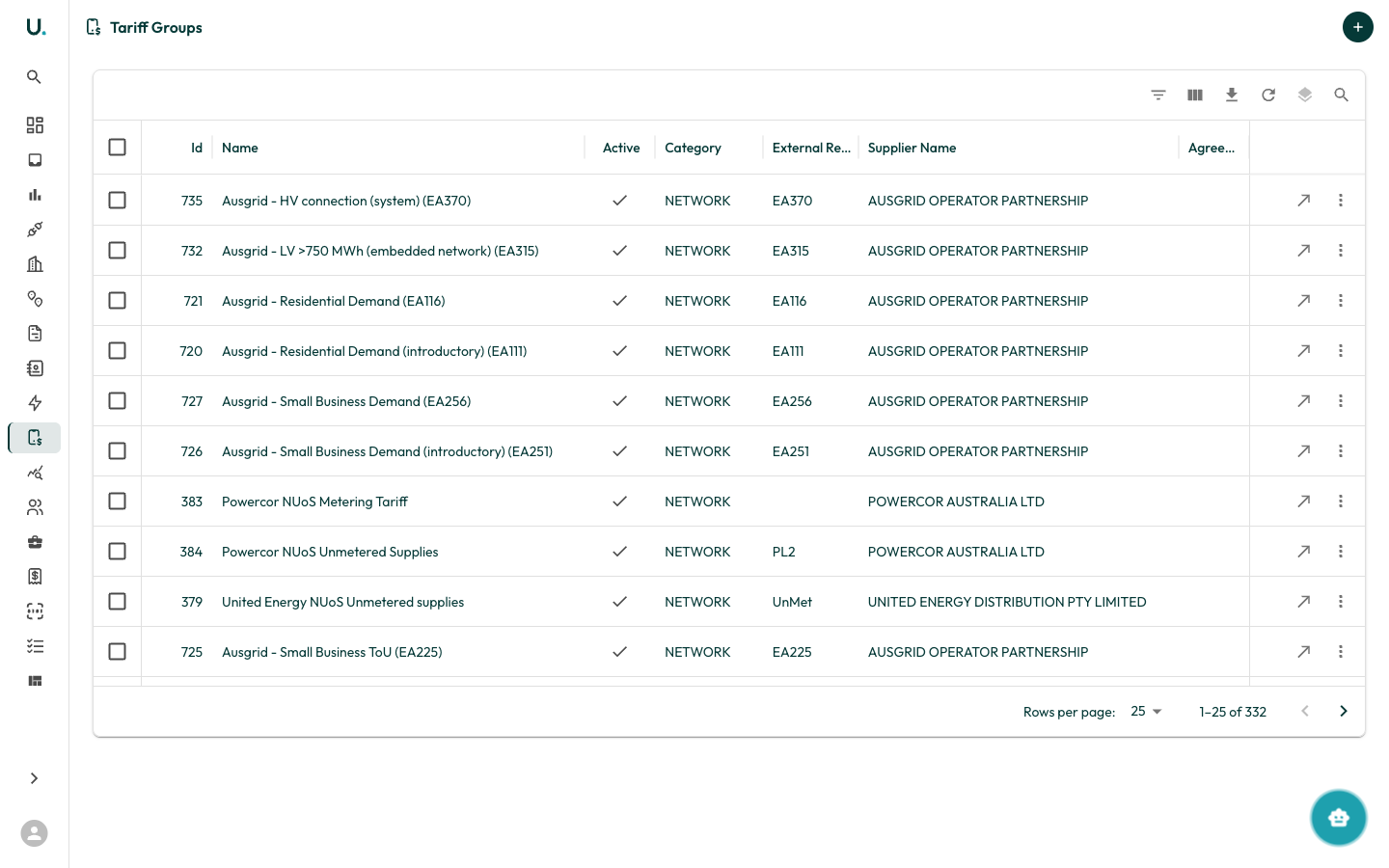The image size is (1389, 868).
Task: Tick checkbox for row 725
Action: pos(118,652)
